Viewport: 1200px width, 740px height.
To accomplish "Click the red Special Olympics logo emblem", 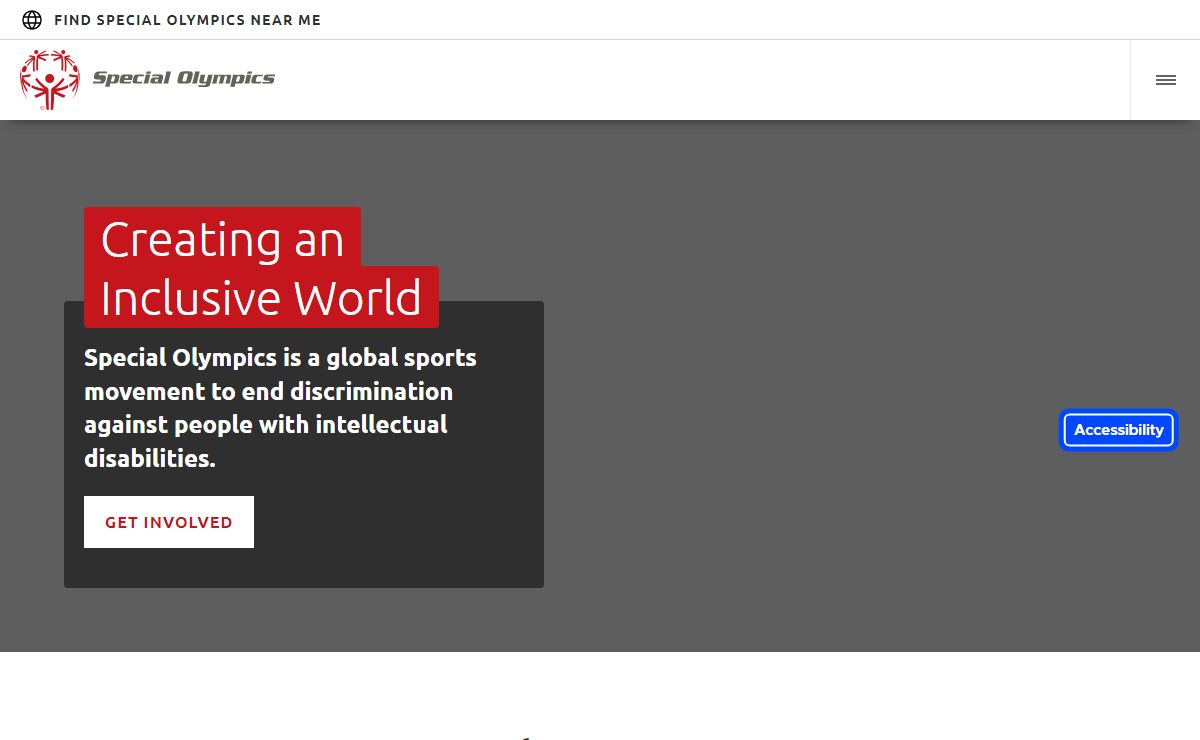I will [x=49, y=79].
